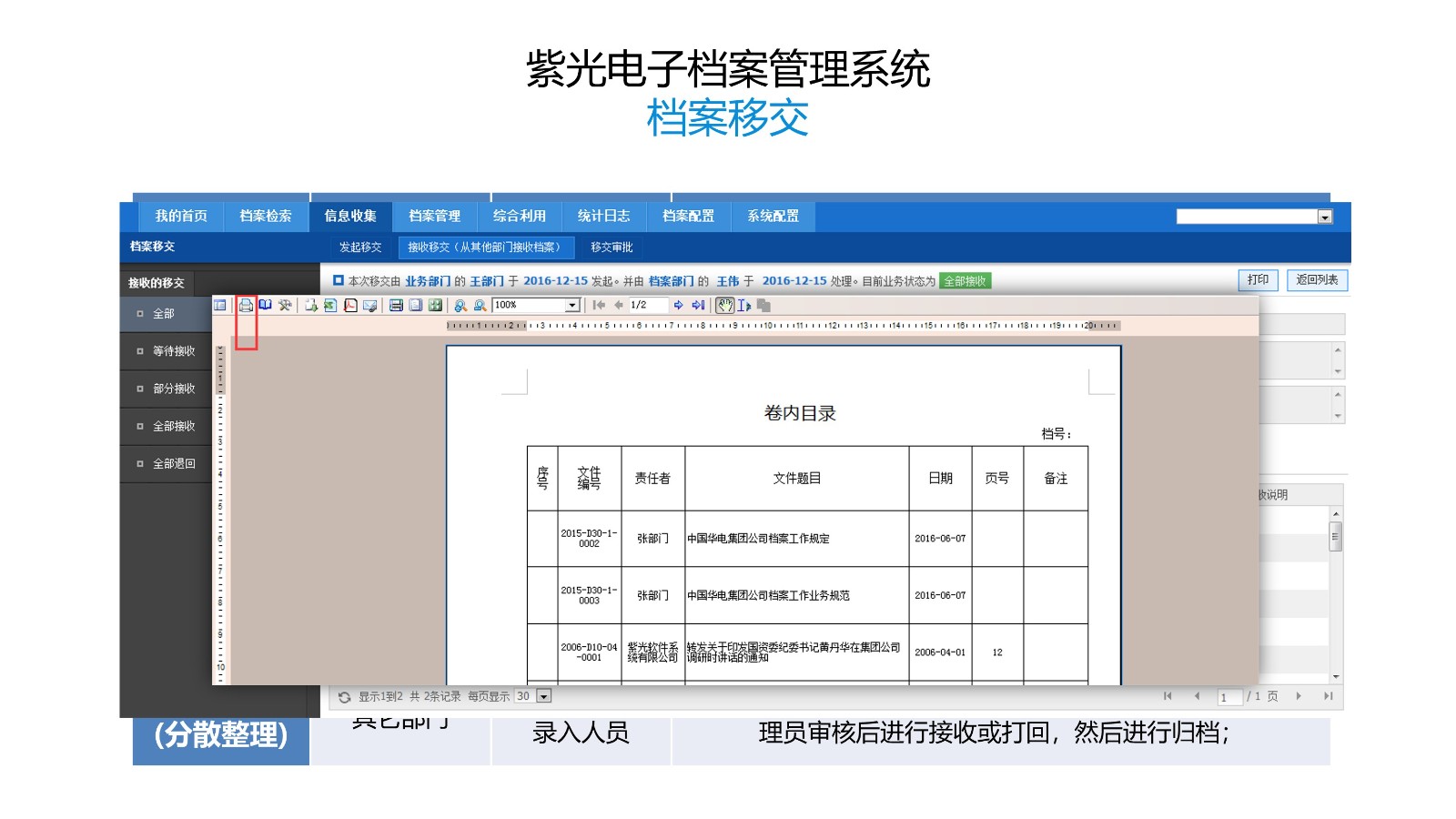
Task: Go to next page blue arrow in report viewer
Action: coord(678,306)
